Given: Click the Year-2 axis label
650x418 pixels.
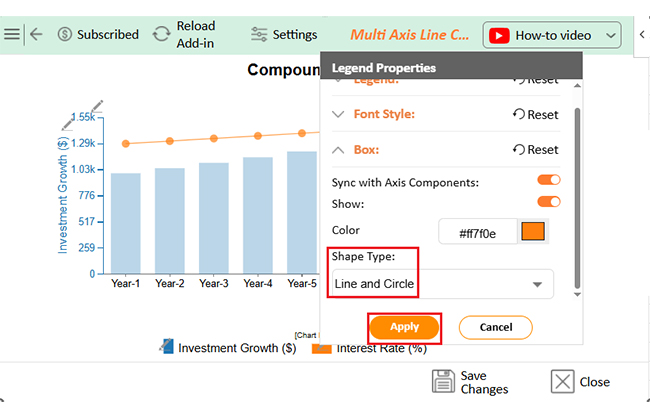Looking at the screenshot, I should click(170, 283).
